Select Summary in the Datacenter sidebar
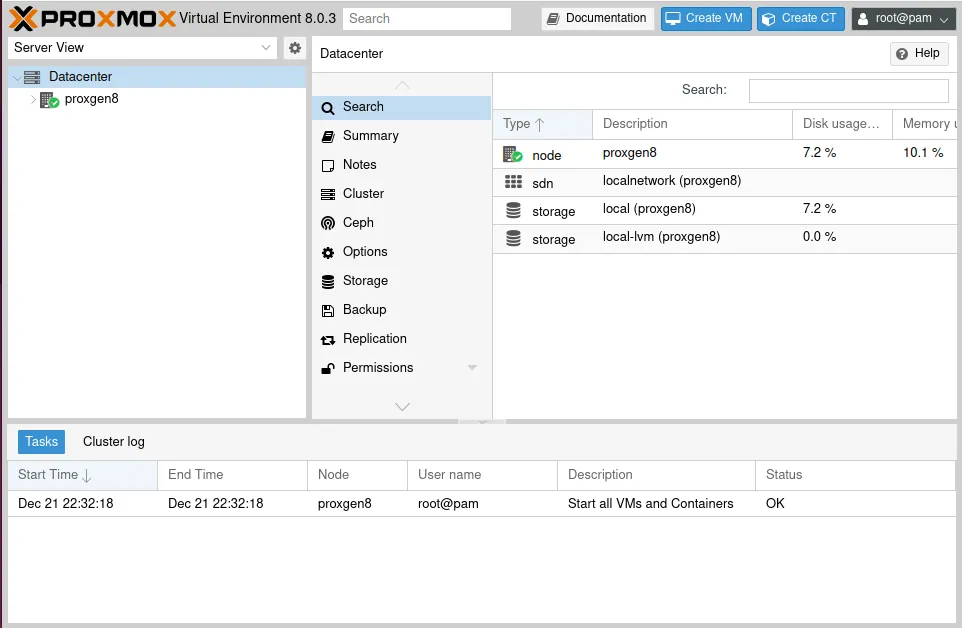 pyautogui.click(x=370, y=135)
